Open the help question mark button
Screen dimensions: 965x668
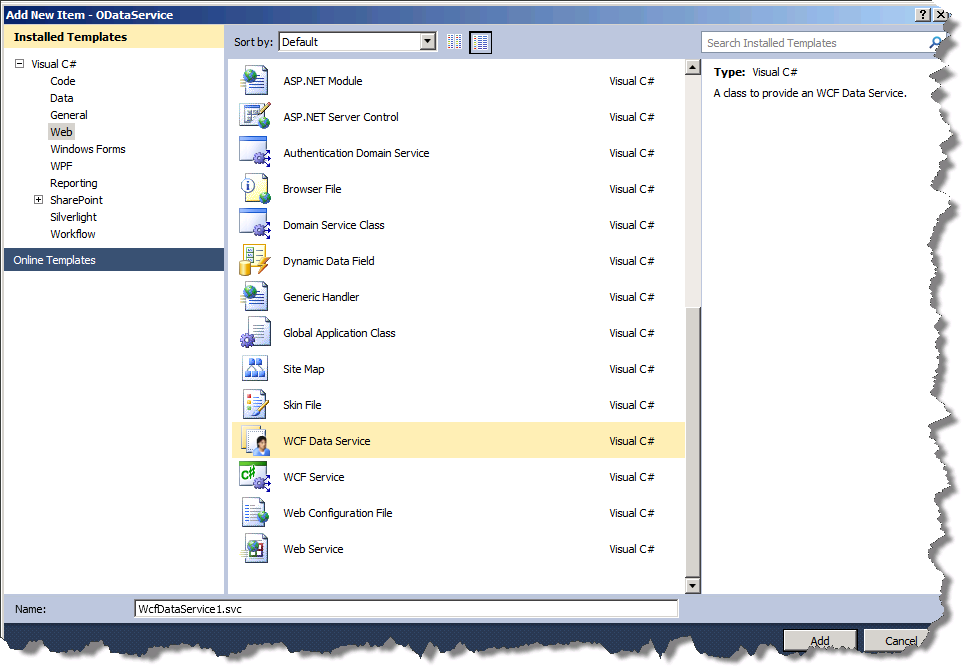923,15
